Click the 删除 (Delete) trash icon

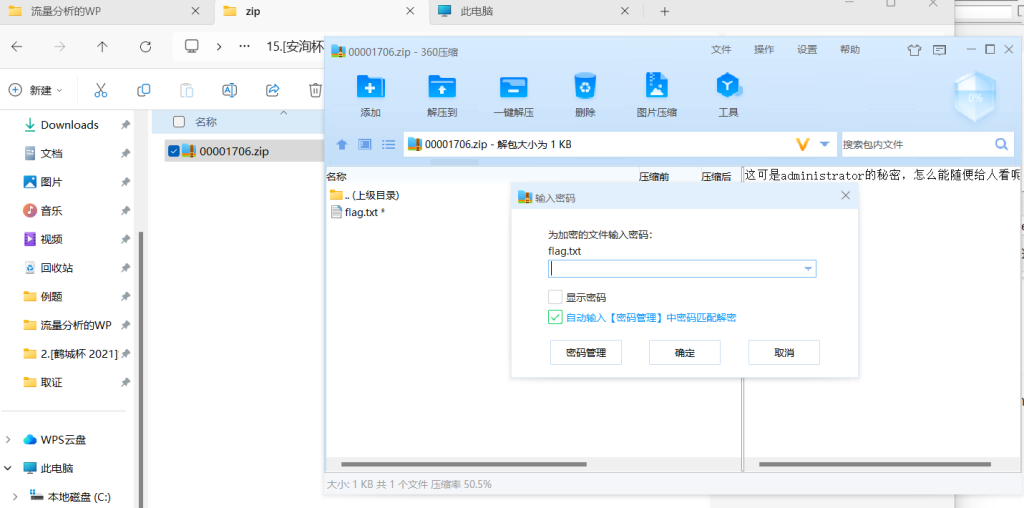585,87
